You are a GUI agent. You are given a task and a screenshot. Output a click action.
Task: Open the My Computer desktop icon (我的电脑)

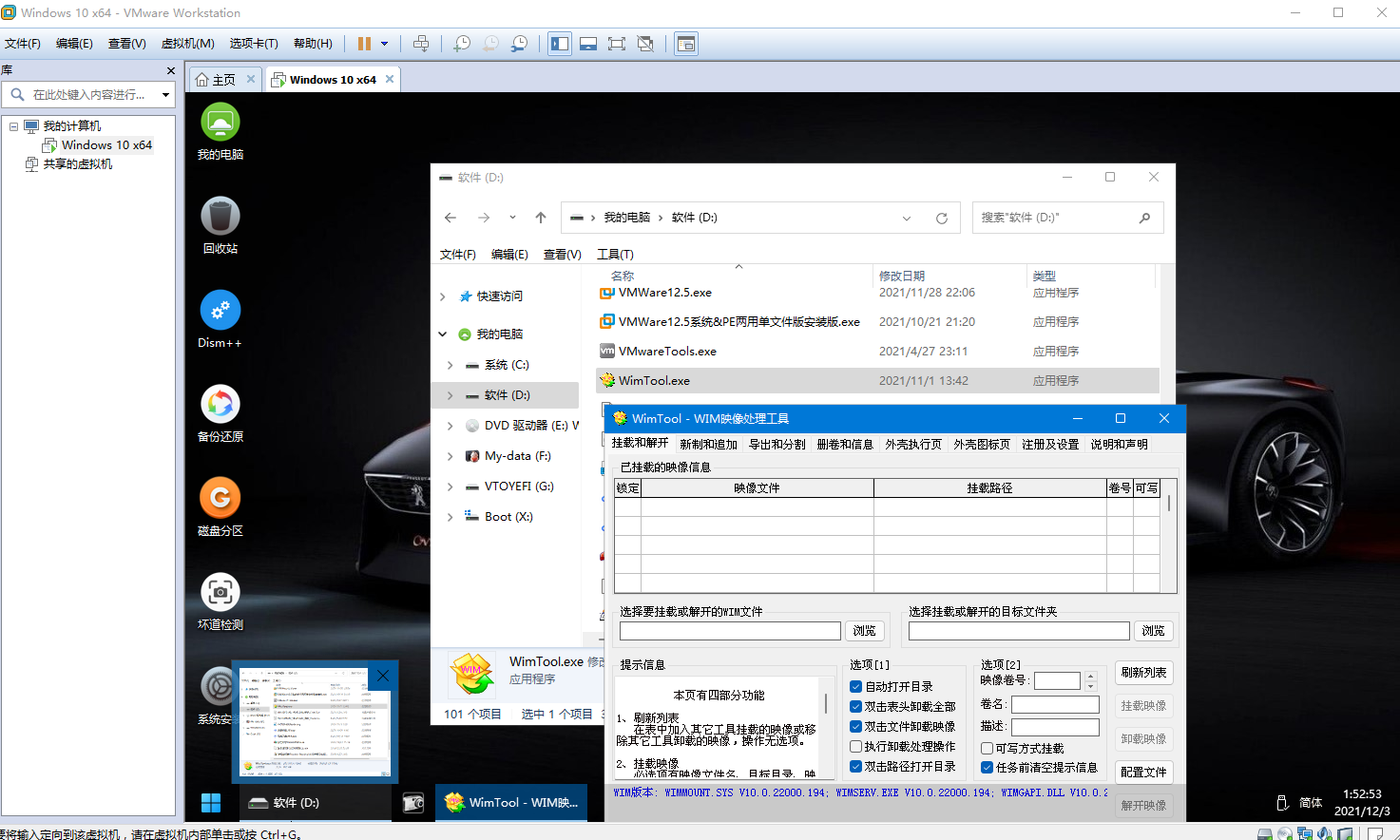(x=221, y=131)
